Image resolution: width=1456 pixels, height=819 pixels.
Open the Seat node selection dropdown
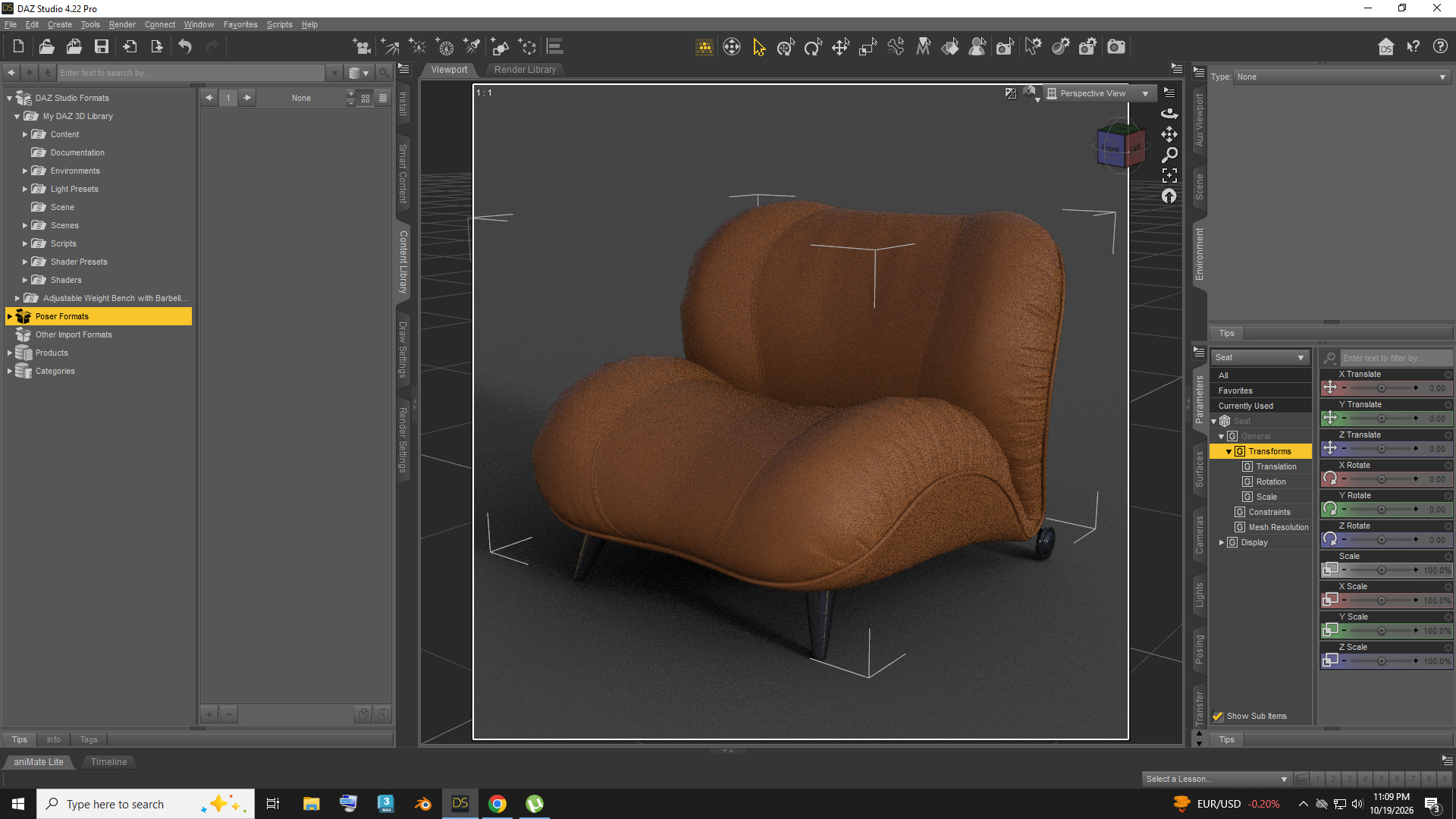(x=1260, y=358)
